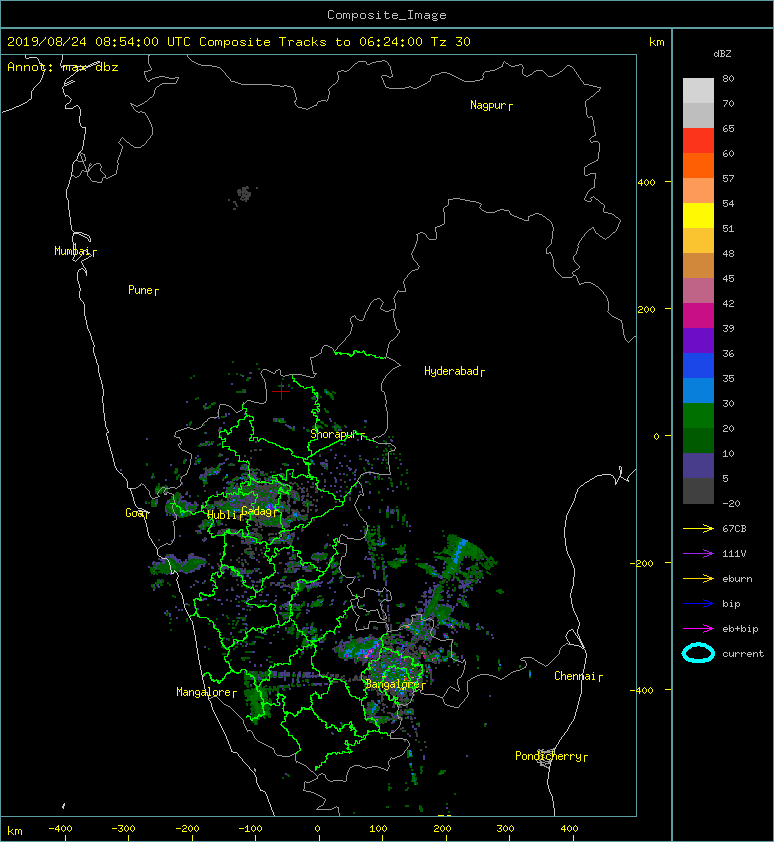Click the 2019/08/24 timestamp header text
This screenshot has height=842, width=774.
(239, 42)
